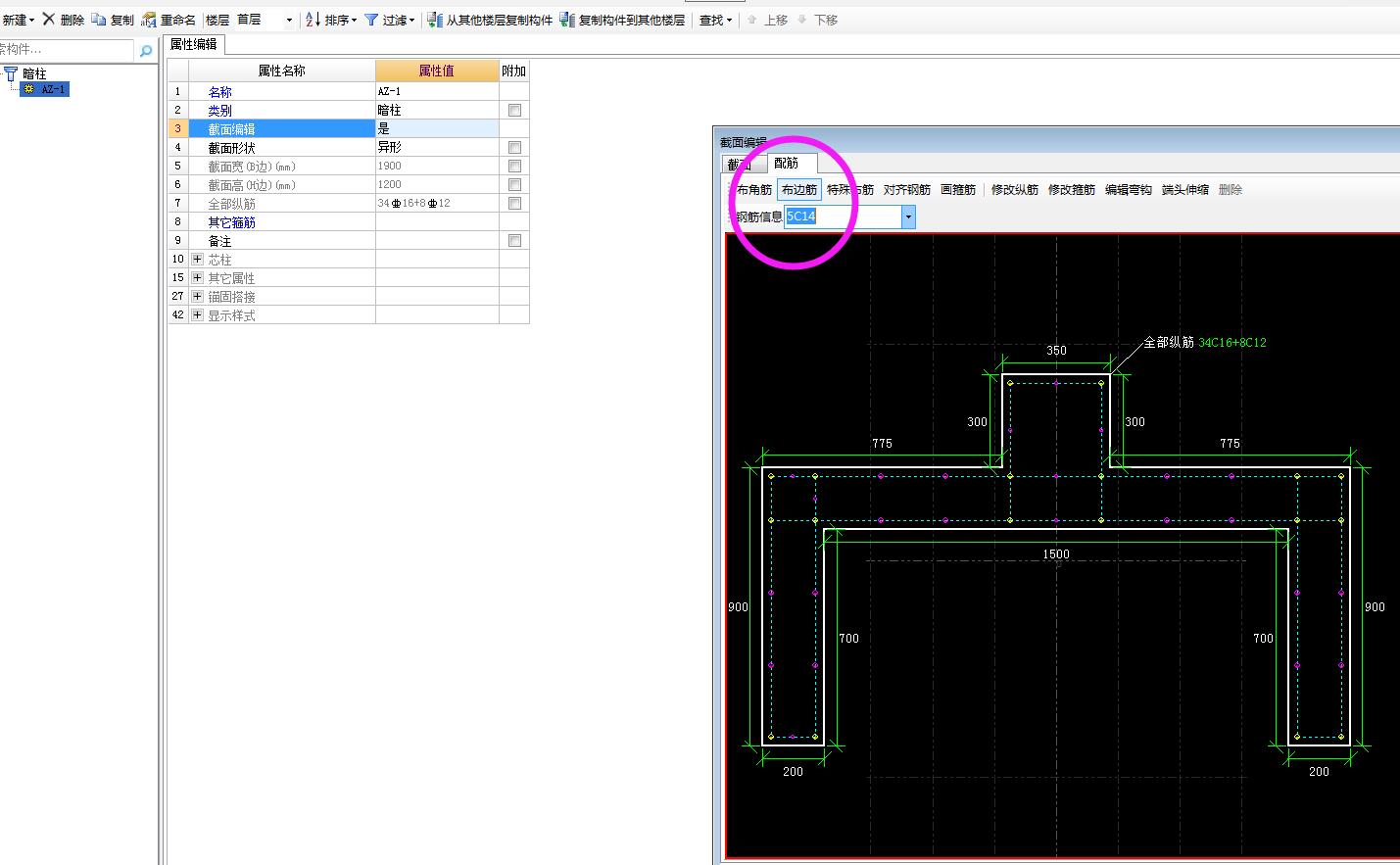Click the 附加 column header
The height and width of the screenshot is (865, 1400).
point(513,71)
